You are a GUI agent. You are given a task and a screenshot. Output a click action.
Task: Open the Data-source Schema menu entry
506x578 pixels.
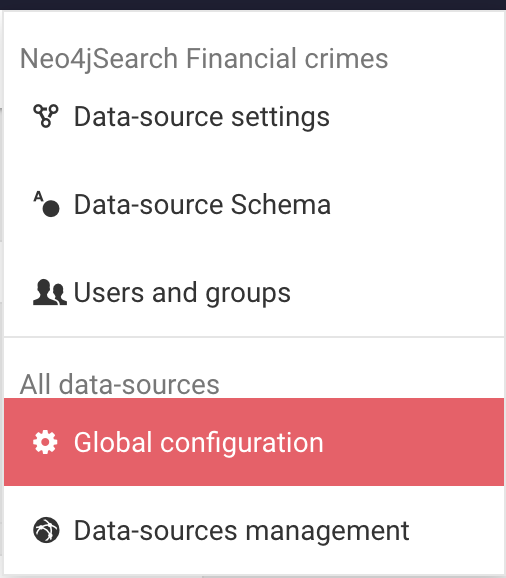pos(254,205)
